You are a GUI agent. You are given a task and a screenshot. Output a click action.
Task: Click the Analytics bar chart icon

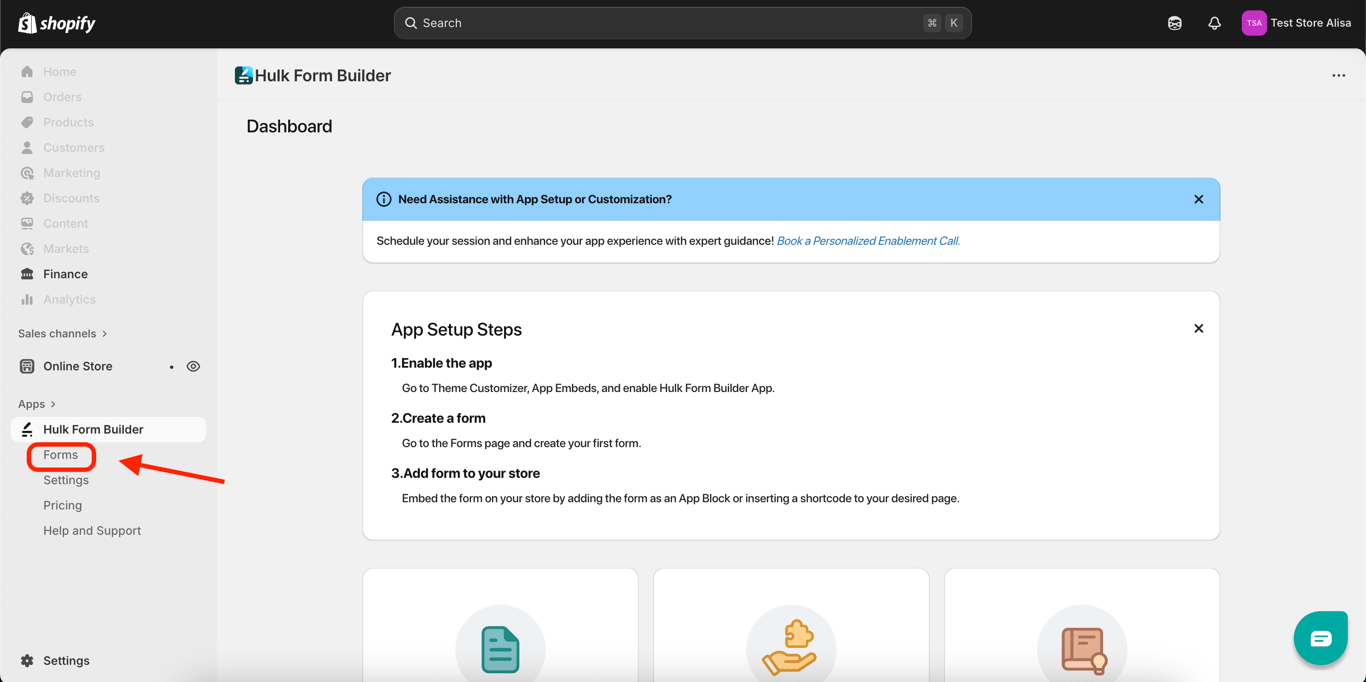pyautogui.click(x=27, y=299)
